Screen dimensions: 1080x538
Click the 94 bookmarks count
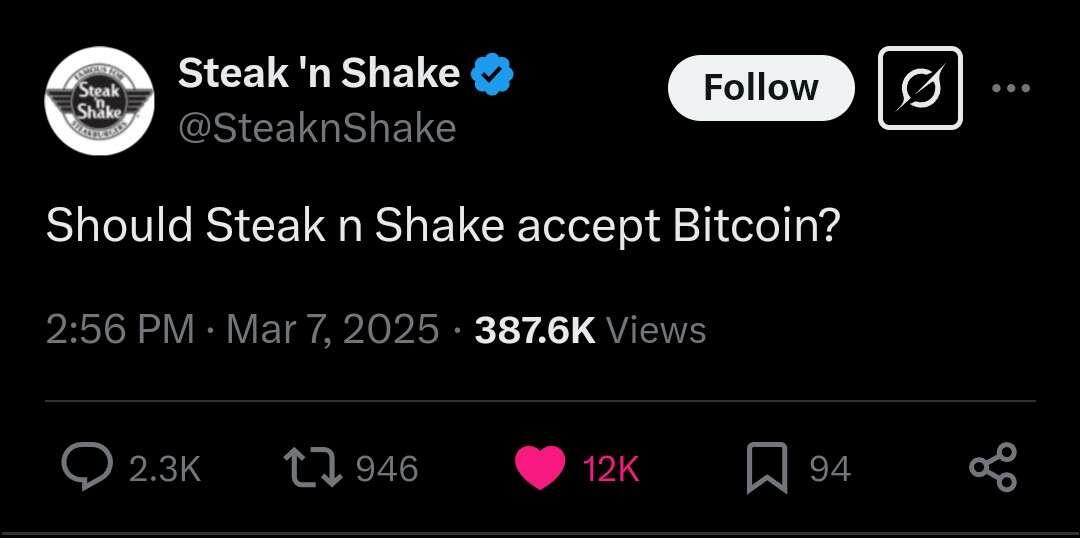coord(830,470)
